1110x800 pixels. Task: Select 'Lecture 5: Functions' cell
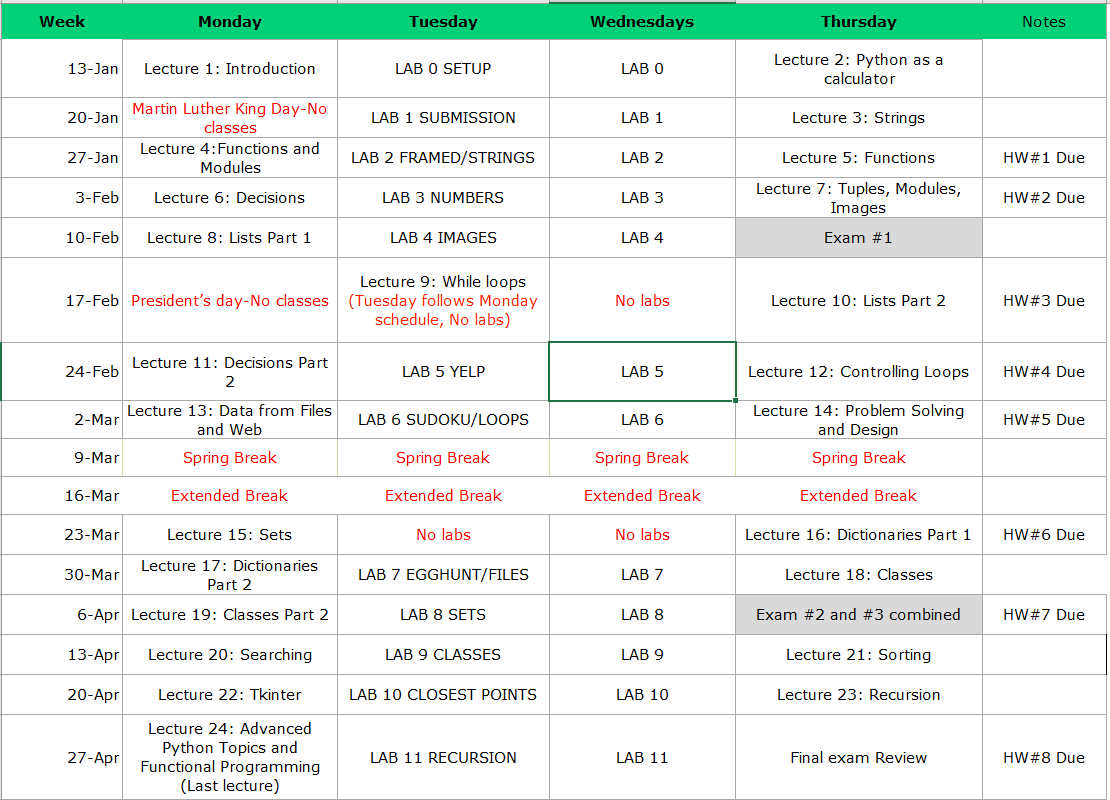[859, 158]
